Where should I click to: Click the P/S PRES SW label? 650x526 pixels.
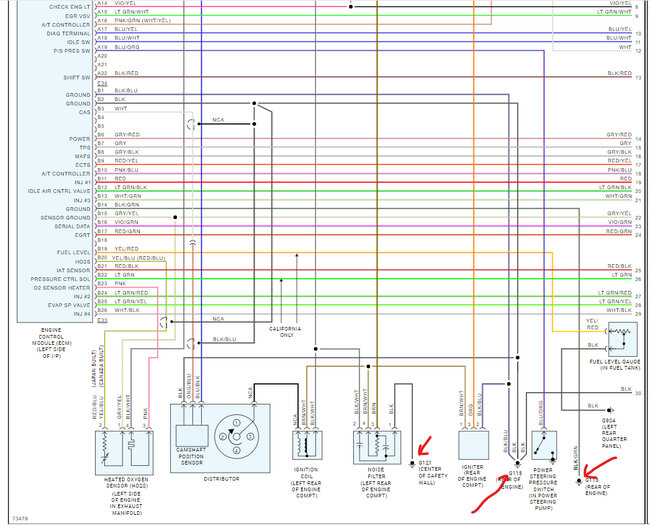(72, 51)
